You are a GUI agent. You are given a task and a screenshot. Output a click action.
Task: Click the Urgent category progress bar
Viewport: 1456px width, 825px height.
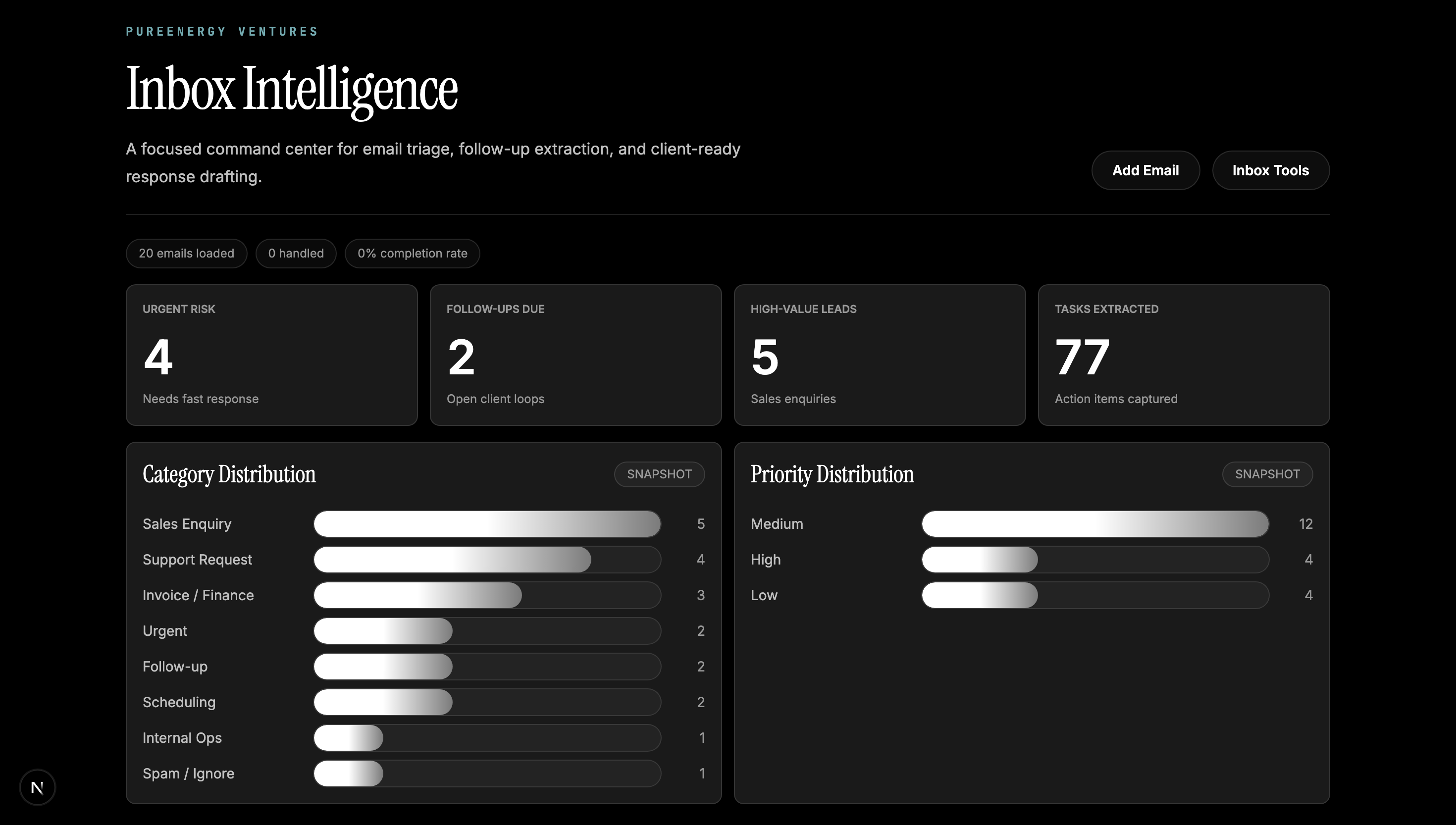(x=487, y=631)
